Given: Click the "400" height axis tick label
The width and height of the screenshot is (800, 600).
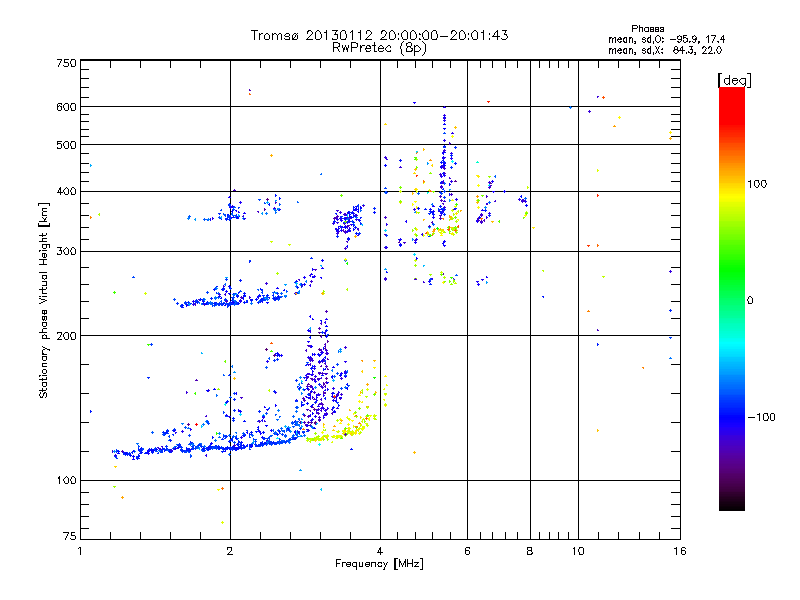Looking at the screenshot, I should (66, 191).
